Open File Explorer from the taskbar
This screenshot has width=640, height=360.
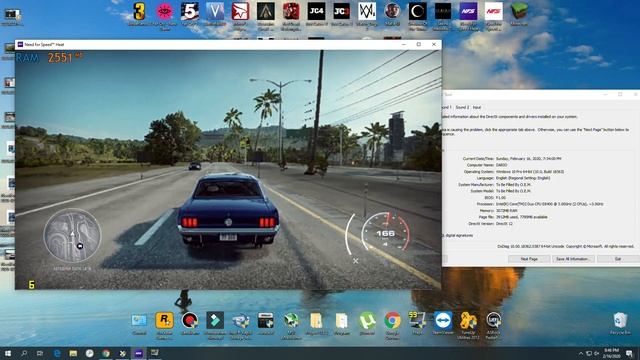point(73,353)
